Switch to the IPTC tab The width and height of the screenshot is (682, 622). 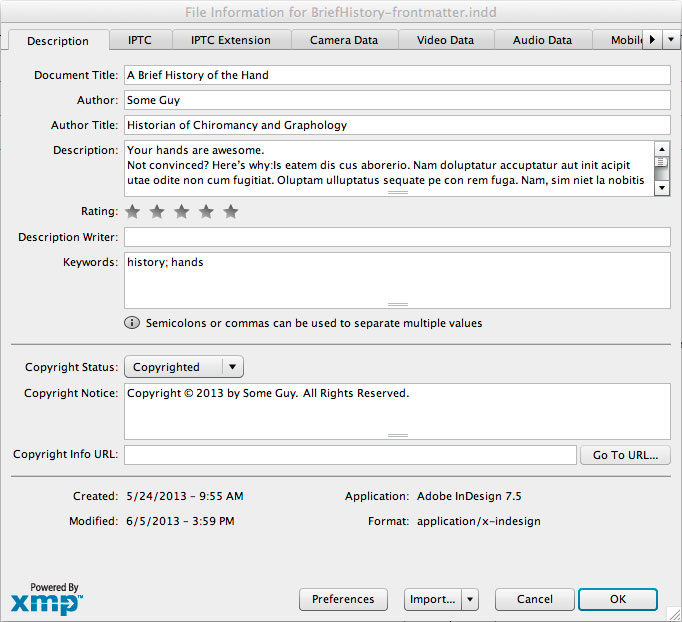point(139,40)
